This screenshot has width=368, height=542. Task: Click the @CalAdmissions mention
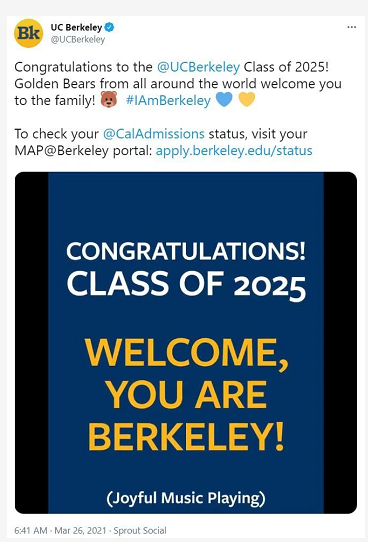[x=154, y=134]
